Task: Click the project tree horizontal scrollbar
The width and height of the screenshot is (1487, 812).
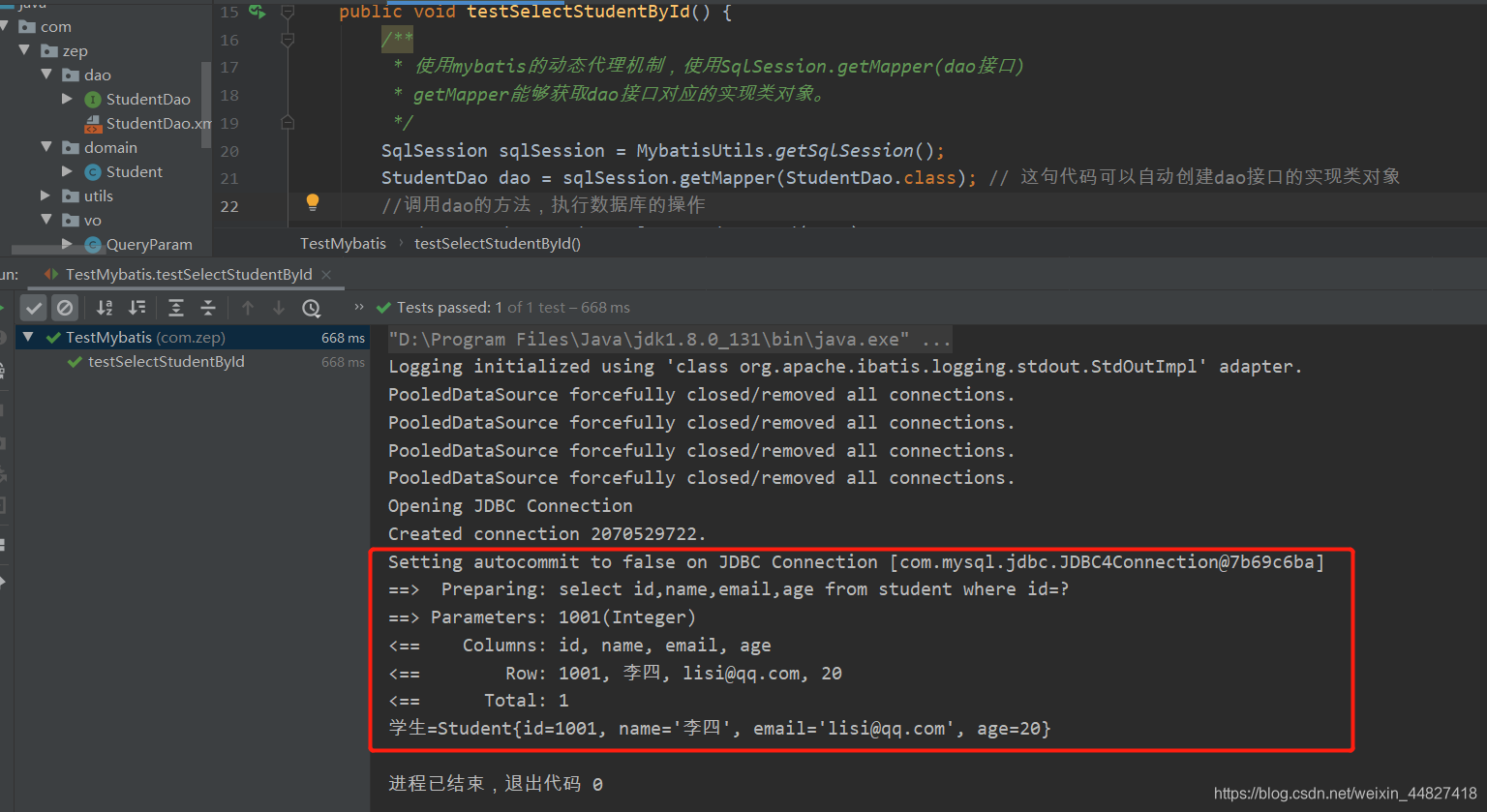Action: (x=58, y=250)
